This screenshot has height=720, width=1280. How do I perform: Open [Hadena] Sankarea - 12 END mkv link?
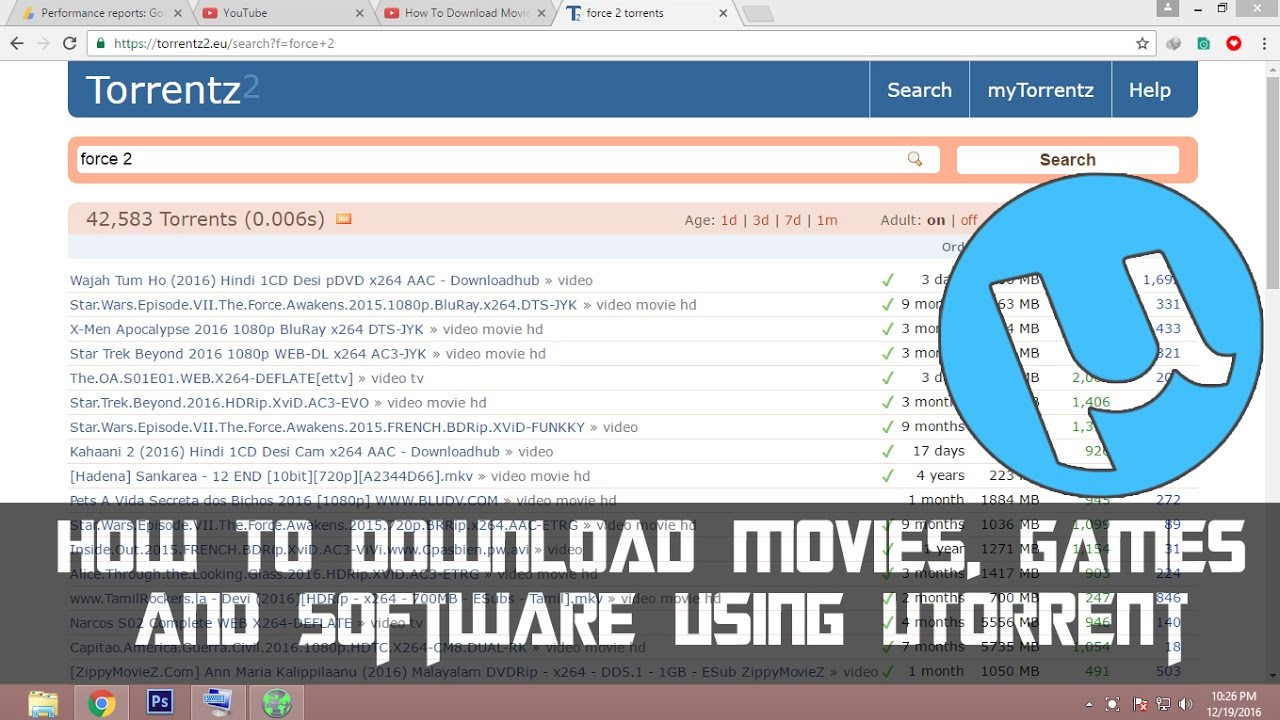tap(271, 476)
